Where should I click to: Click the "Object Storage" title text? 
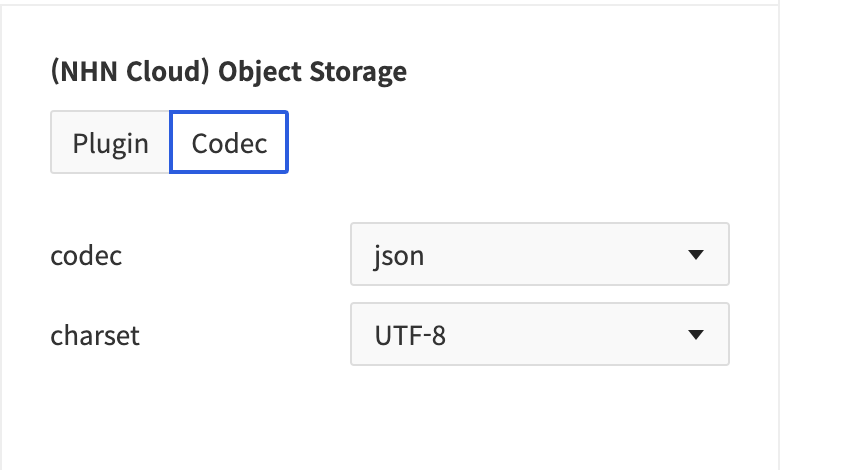coord(313,72)
